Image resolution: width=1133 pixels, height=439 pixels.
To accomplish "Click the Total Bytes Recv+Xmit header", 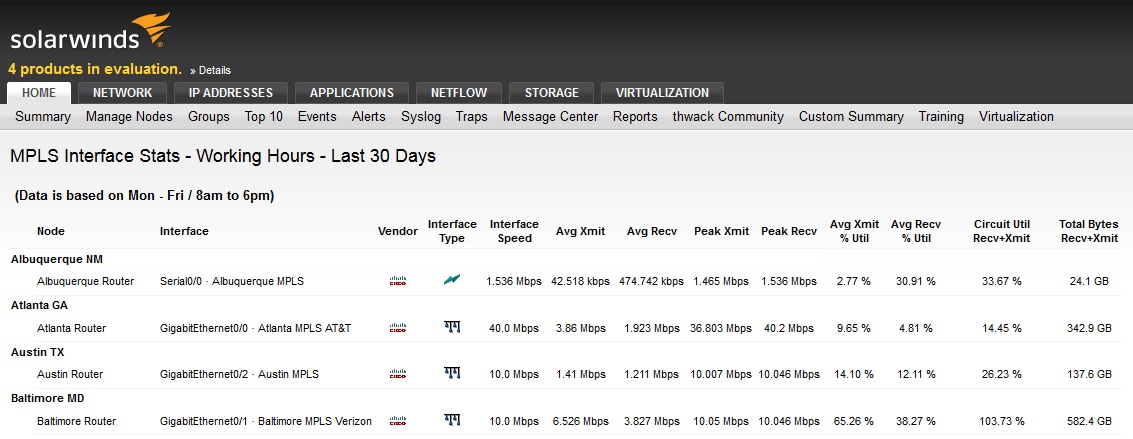I will coord(1088,231).
